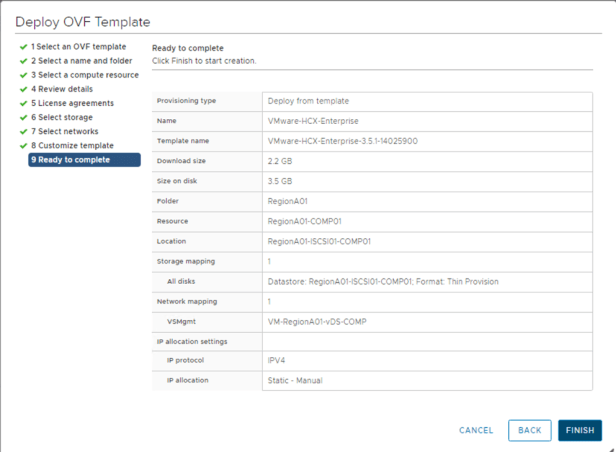The height and width of the screenshot is (452, 616).
Task: Click the checkmark next to Select networks
Action: point(23,131)
